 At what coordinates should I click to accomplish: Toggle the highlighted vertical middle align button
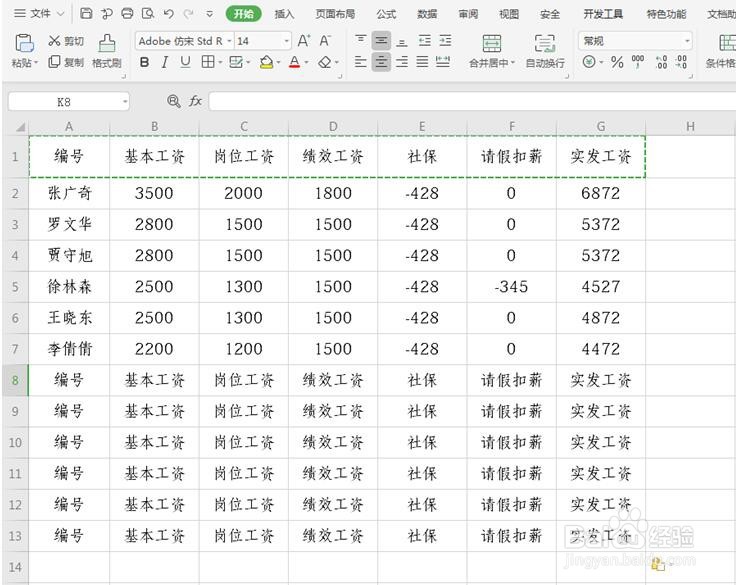[381, 40]
